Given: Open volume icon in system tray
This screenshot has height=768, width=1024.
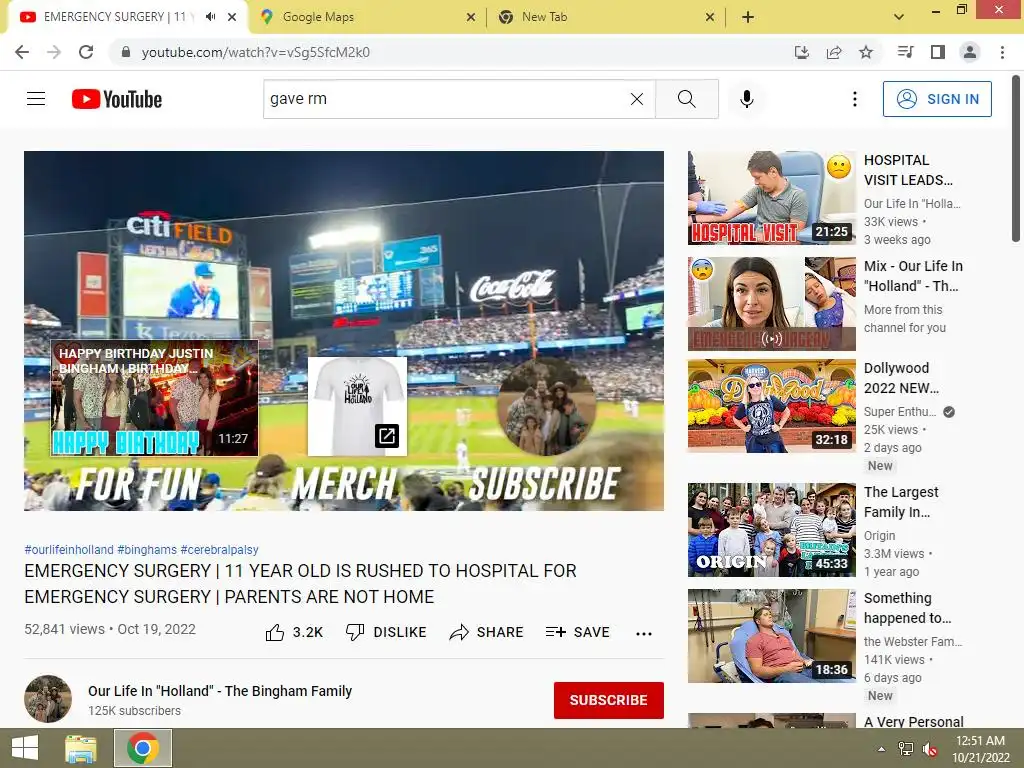Looking at the screenshot, I should click(x=930, y=749).
